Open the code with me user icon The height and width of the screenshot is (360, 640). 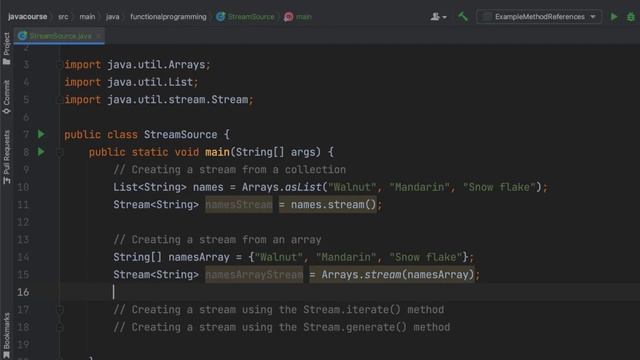(438, 17)
